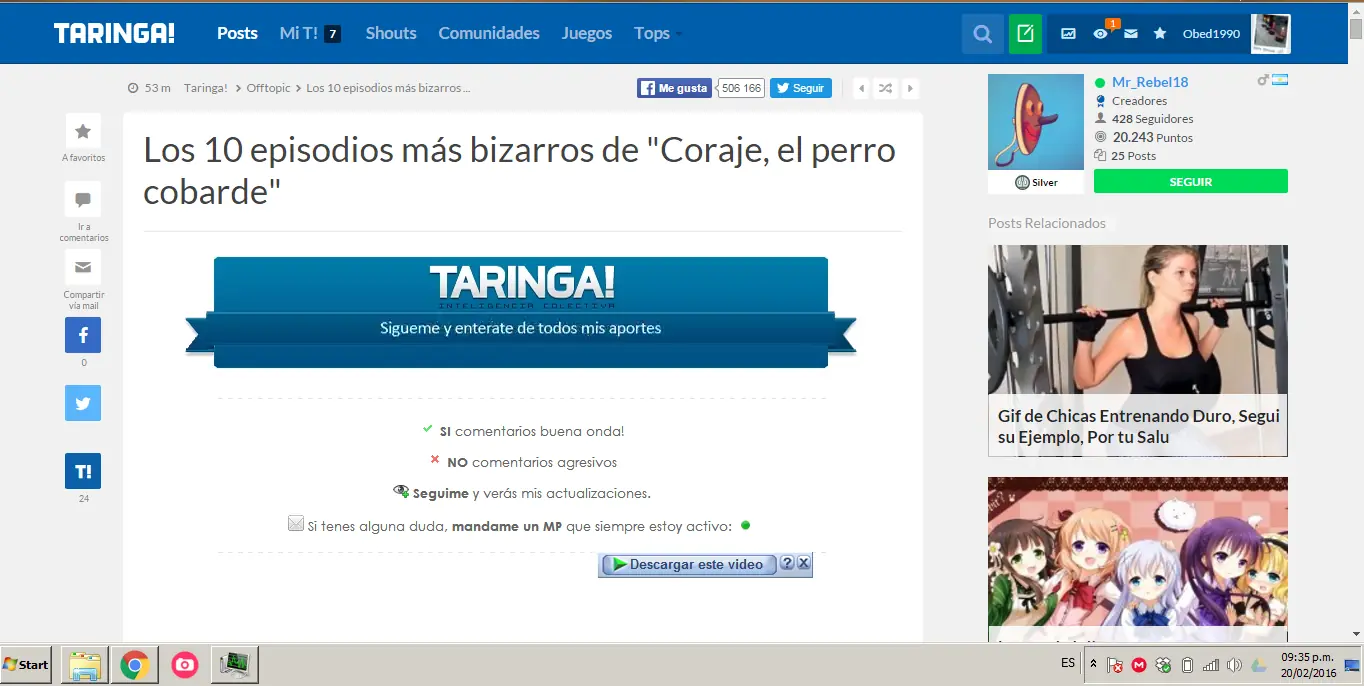Screen dimensions: 1364x686
Task: Click Me gusta Facebook button
Action: coord(674,88)
